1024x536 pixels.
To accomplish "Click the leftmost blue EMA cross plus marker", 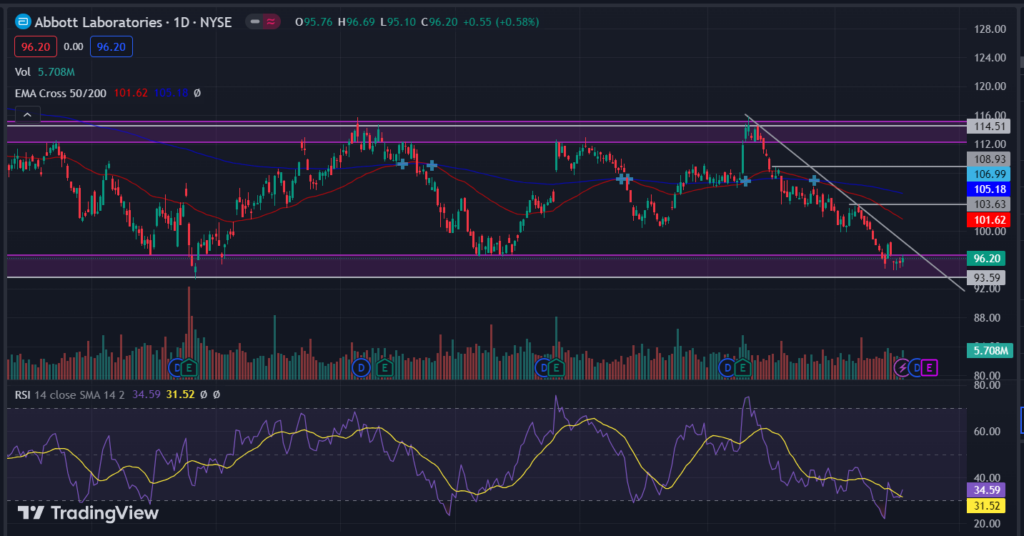I will coord(403,164).
